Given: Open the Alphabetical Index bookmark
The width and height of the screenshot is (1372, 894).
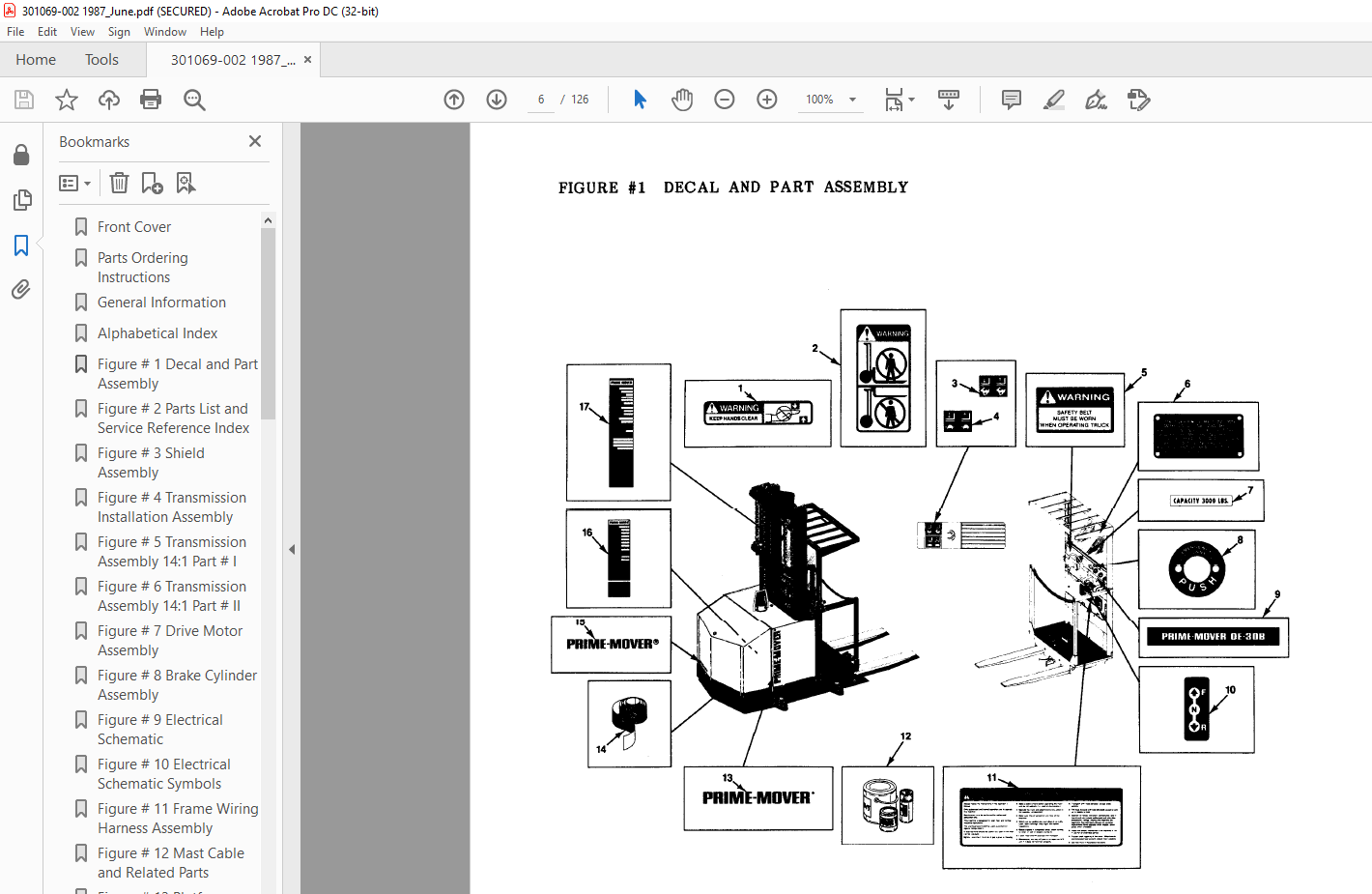Looking at the screenshot, I should point(157,333).
